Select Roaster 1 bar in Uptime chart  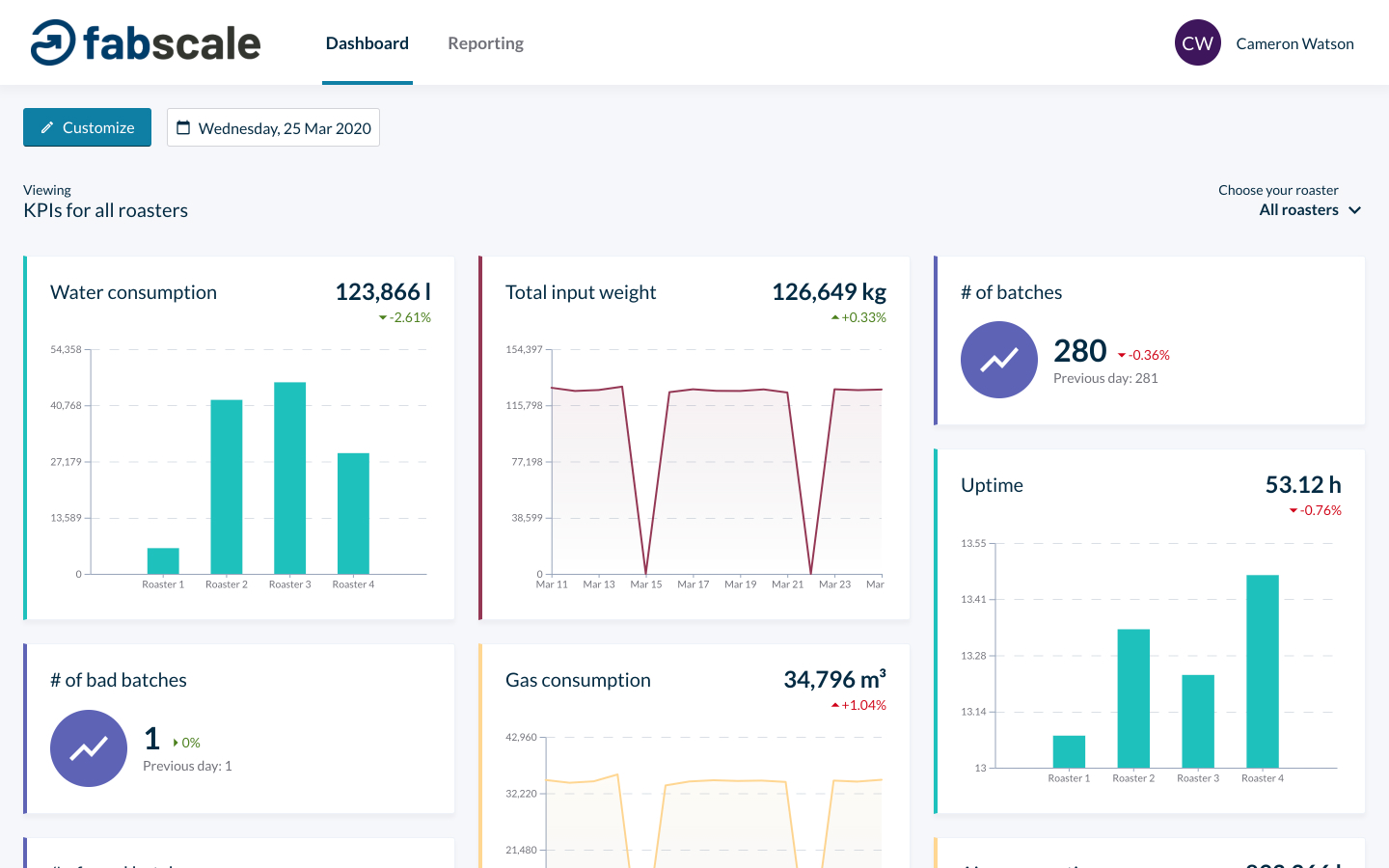click(x=1069, y=751)
